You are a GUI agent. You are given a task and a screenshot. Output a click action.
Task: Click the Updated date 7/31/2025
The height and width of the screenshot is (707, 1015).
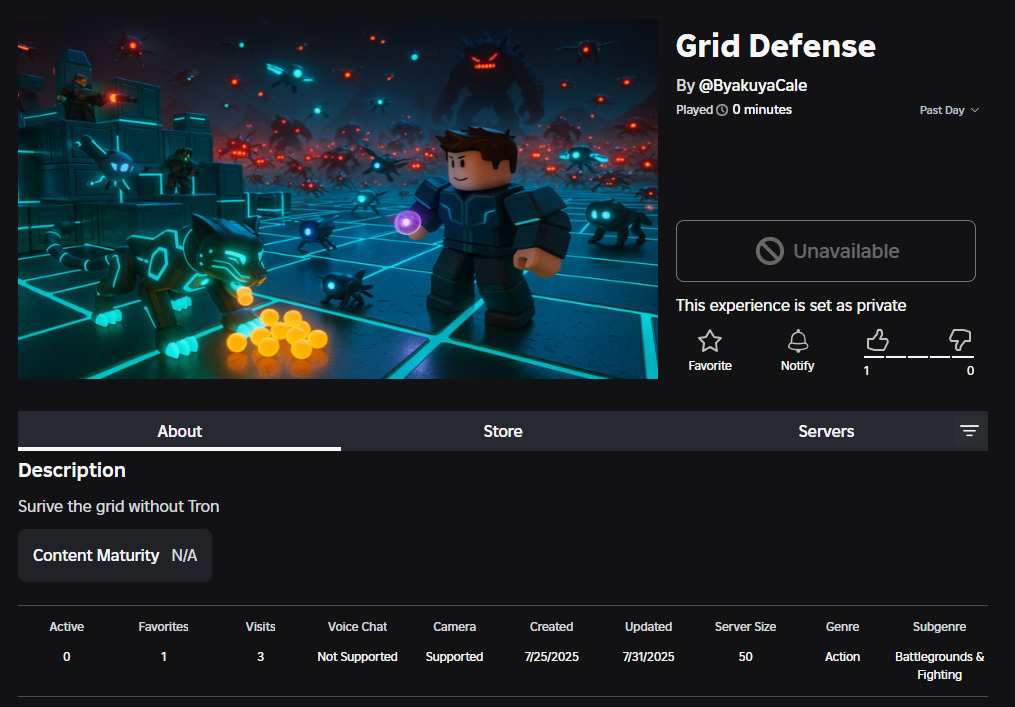tap(649, 656)
